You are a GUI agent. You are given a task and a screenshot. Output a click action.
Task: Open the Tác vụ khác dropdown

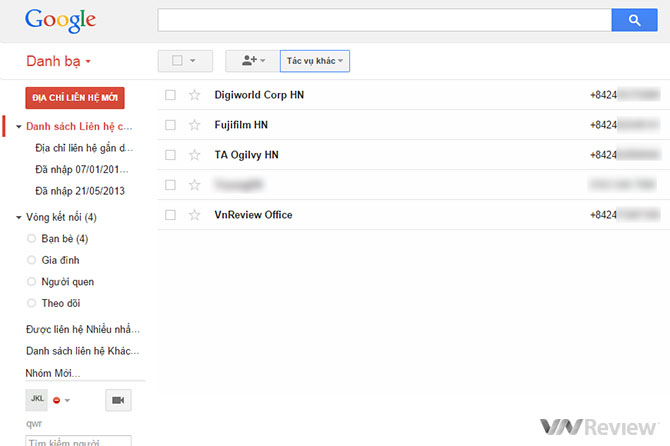[315, 61]
